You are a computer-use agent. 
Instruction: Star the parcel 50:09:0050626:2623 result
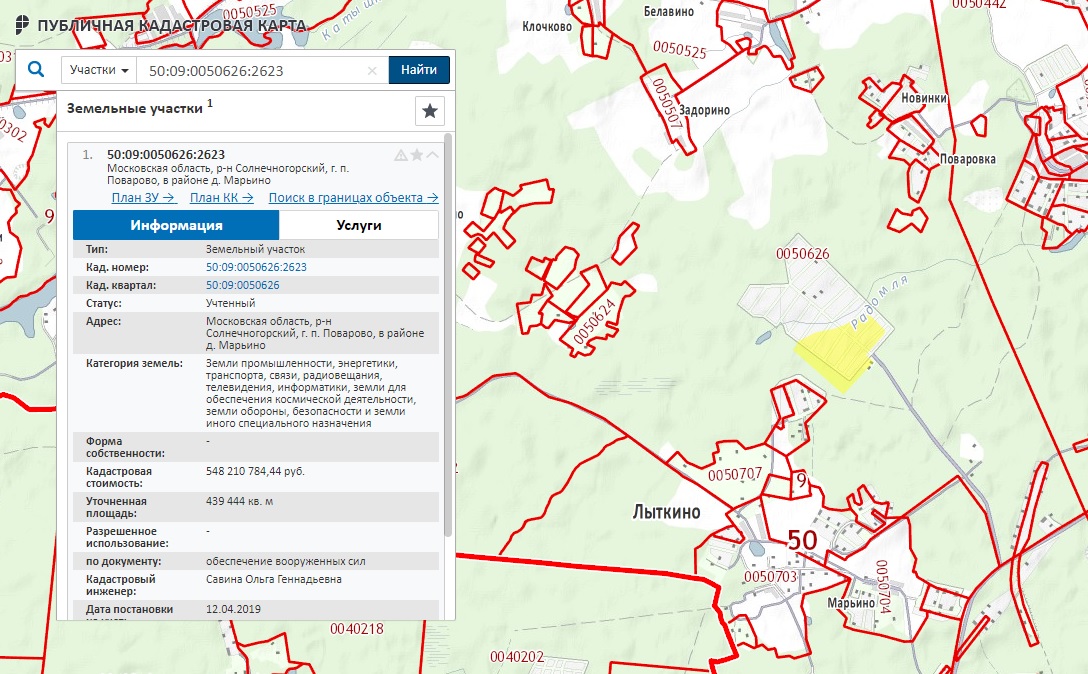coord(417,155)
